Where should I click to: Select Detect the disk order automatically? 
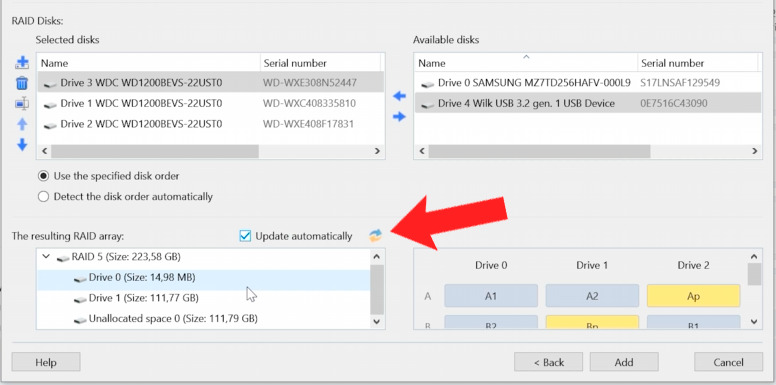pos(125,196)
